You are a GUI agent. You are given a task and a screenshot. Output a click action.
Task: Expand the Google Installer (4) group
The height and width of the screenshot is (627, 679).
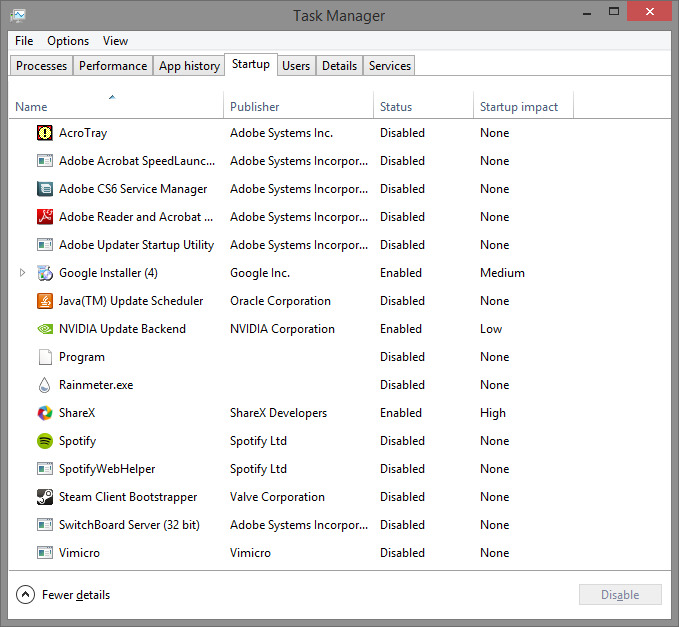(x=22, y=273)
